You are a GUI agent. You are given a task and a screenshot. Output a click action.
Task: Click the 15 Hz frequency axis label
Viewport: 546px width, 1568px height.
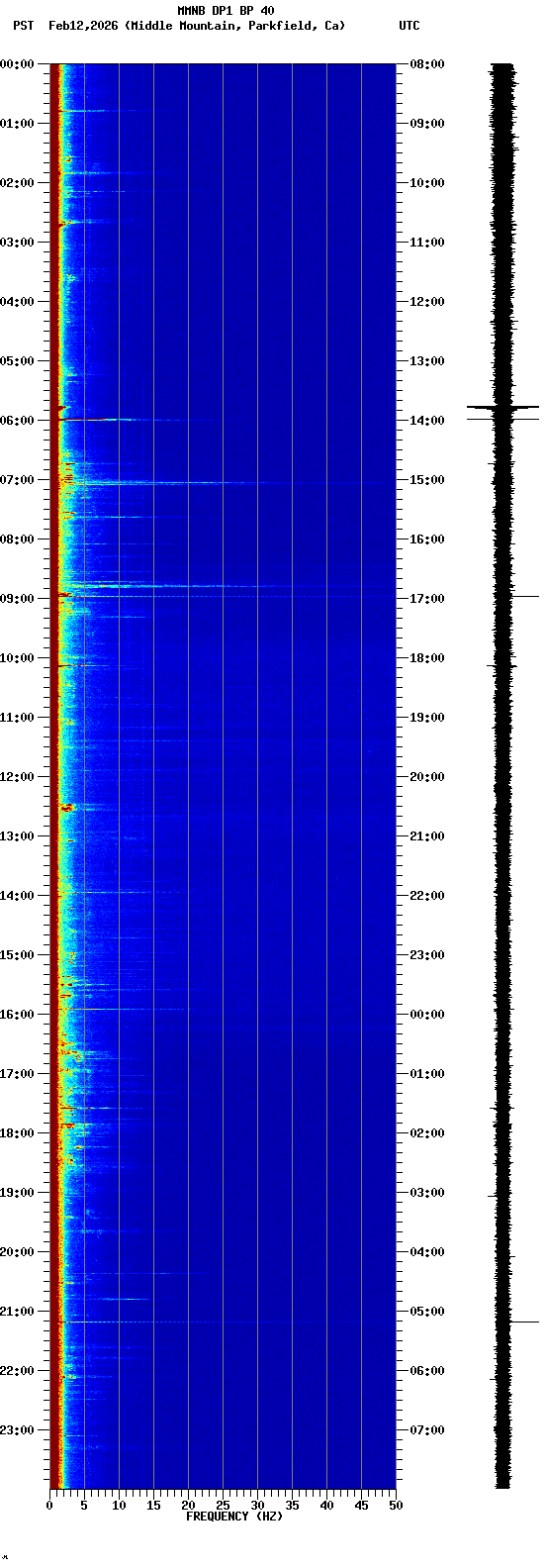[153, 1506]
